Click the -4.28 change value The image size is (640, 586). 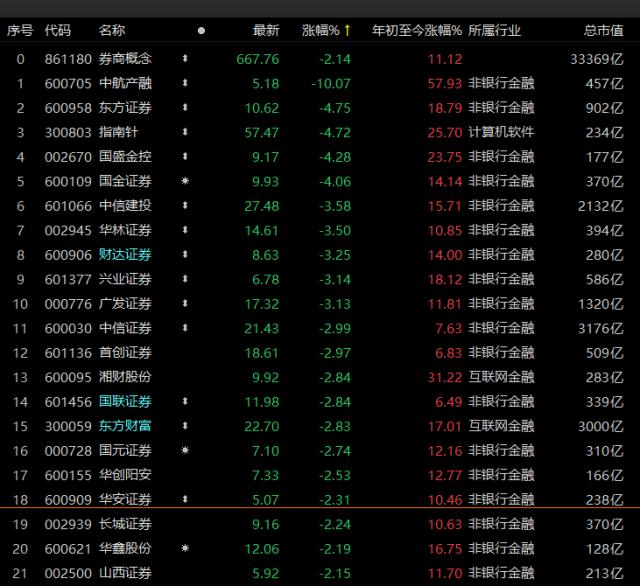tap(335, 157)
